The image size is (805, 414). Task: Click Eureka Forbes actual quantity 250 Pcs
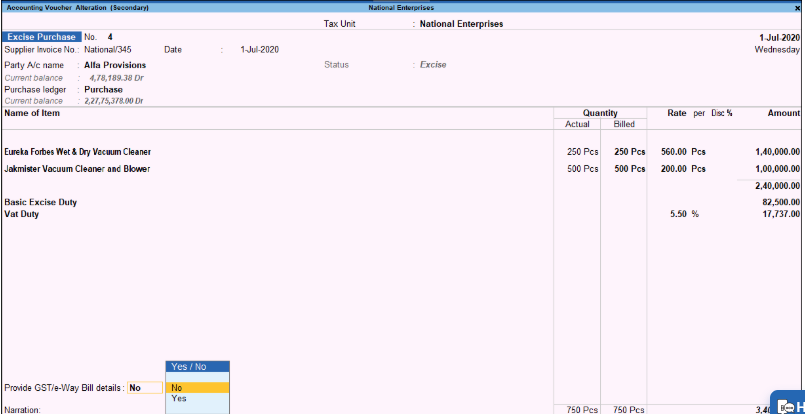pos(583,152)
